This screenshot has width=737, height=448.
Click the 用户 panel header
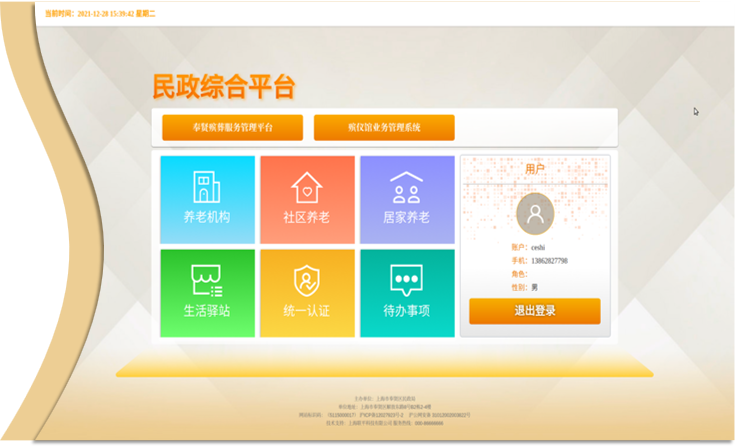(x=535, y=170)
